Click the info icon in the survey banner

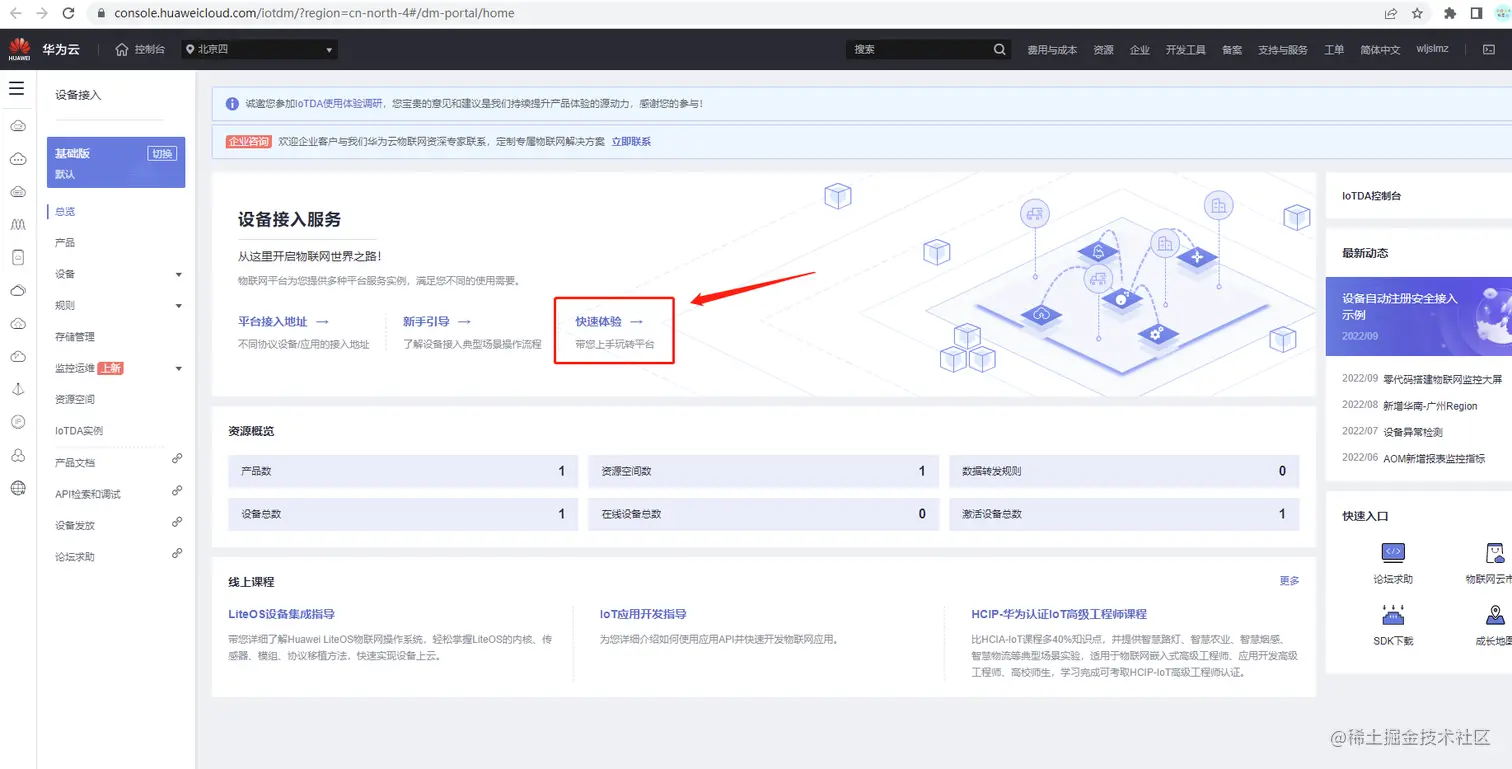point(232,103)
